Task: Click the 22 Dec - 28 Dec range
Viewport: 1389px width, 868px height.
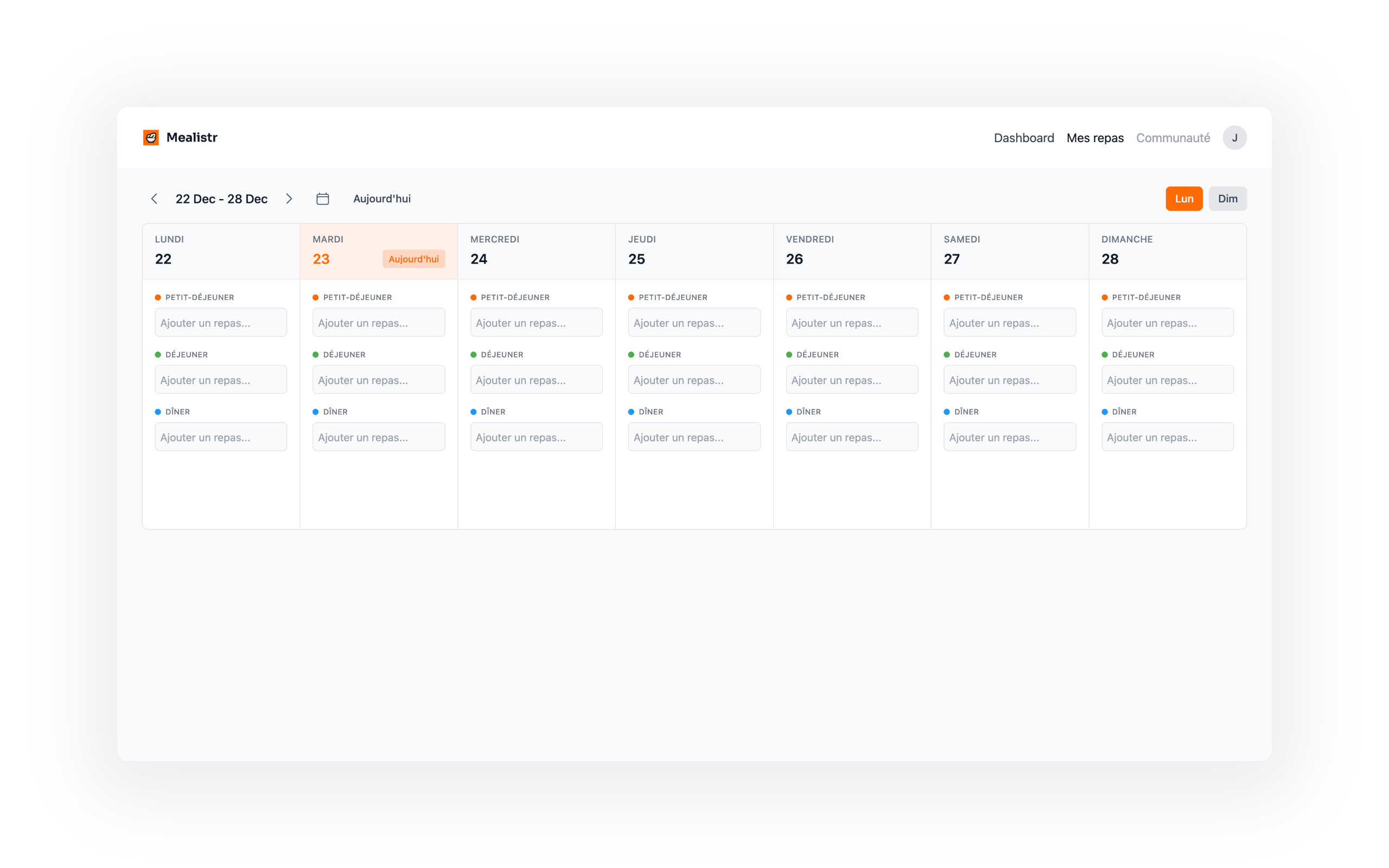Action: [221, 199]
